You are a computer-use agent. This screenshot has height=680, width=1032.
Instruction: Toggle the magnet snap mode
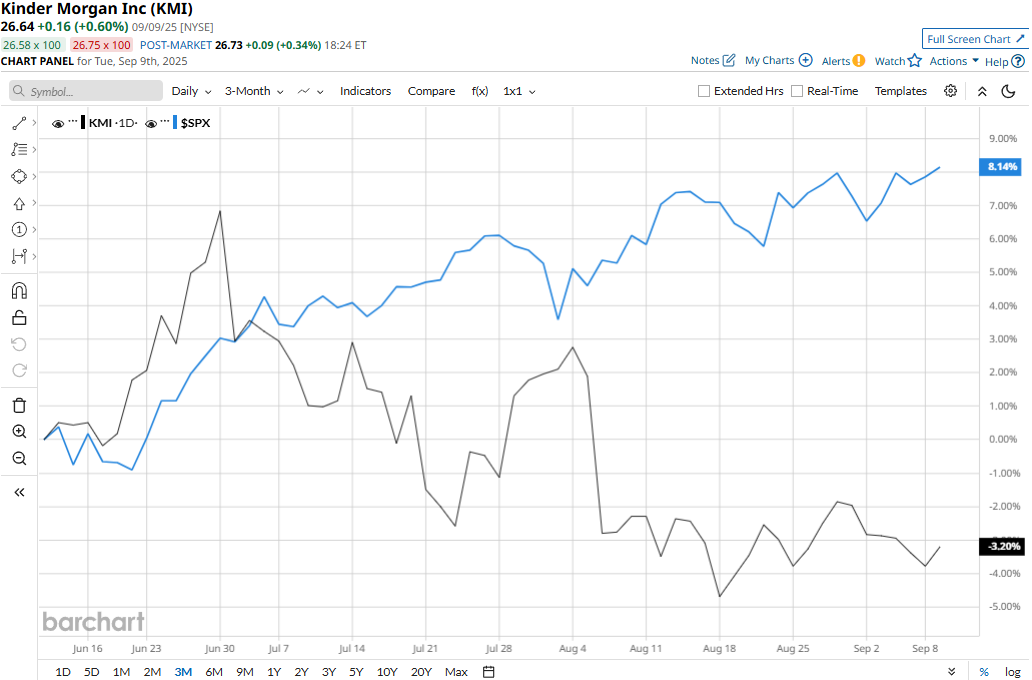point(19,291)
